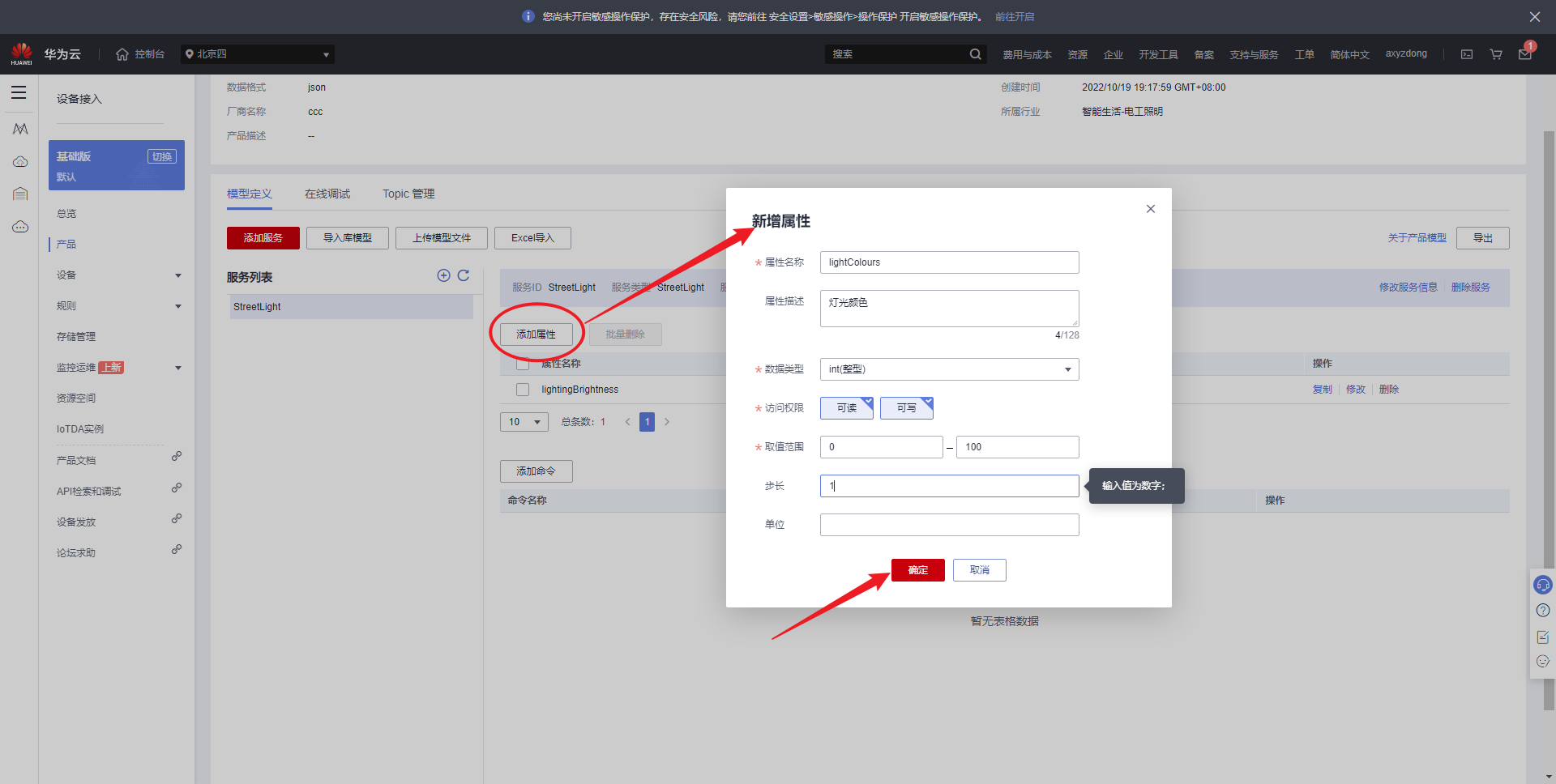The image size is (1556, 784).
Task: Open the 简体中文 language menu
Action: coord(1349,54)
